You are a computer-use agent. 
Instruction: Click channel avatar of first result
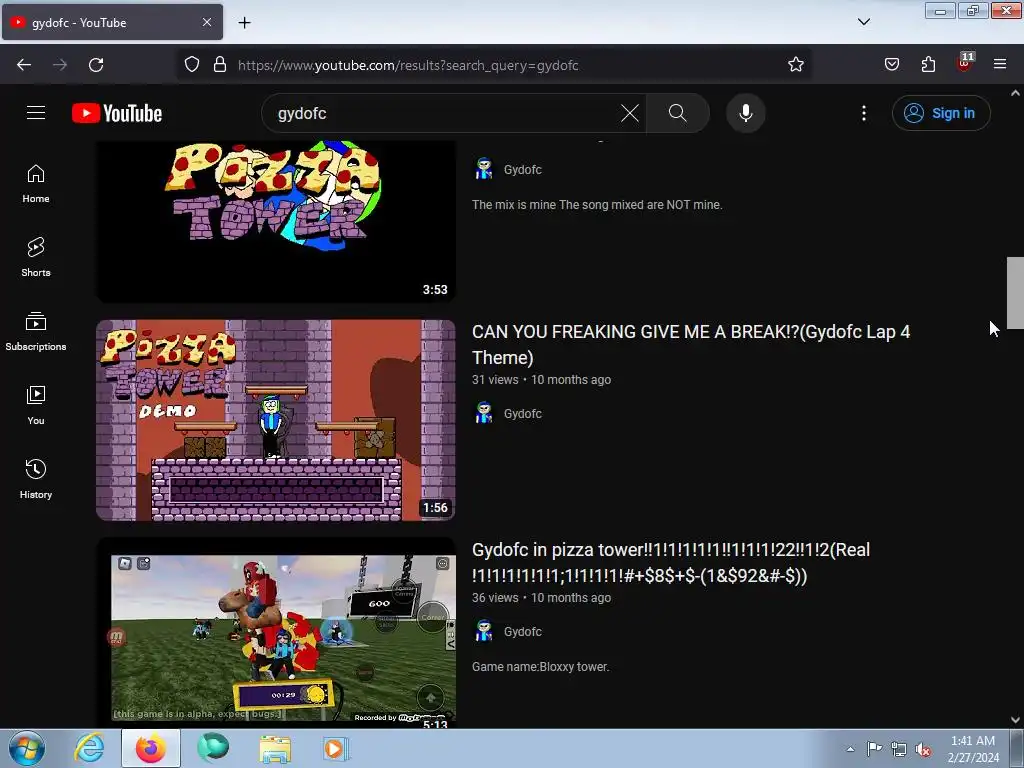click(x=483, y=169)
